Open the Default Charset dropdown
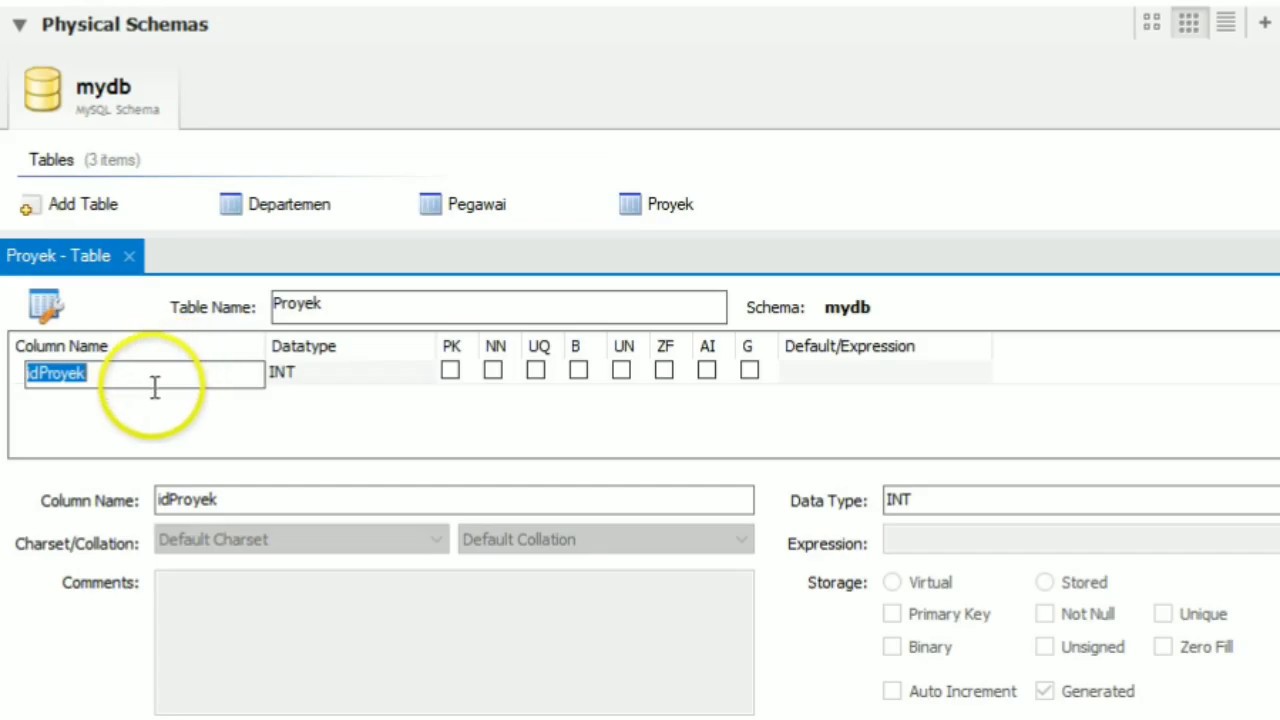The width and height of the screenshot is (1280, 720). tap(301, 540)
